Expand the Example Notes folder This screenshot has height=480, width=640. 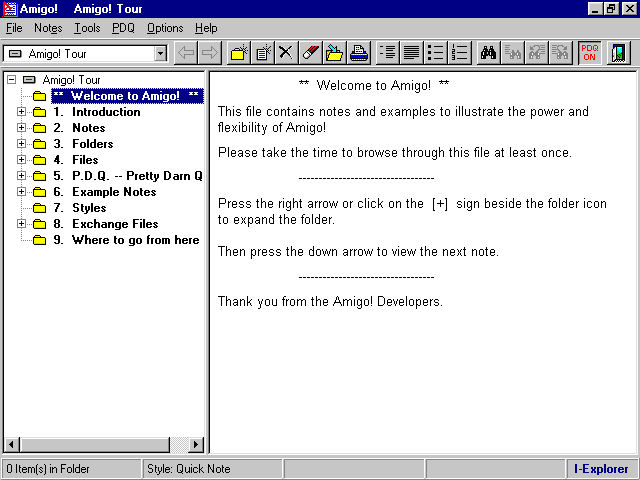click(22, 192)
